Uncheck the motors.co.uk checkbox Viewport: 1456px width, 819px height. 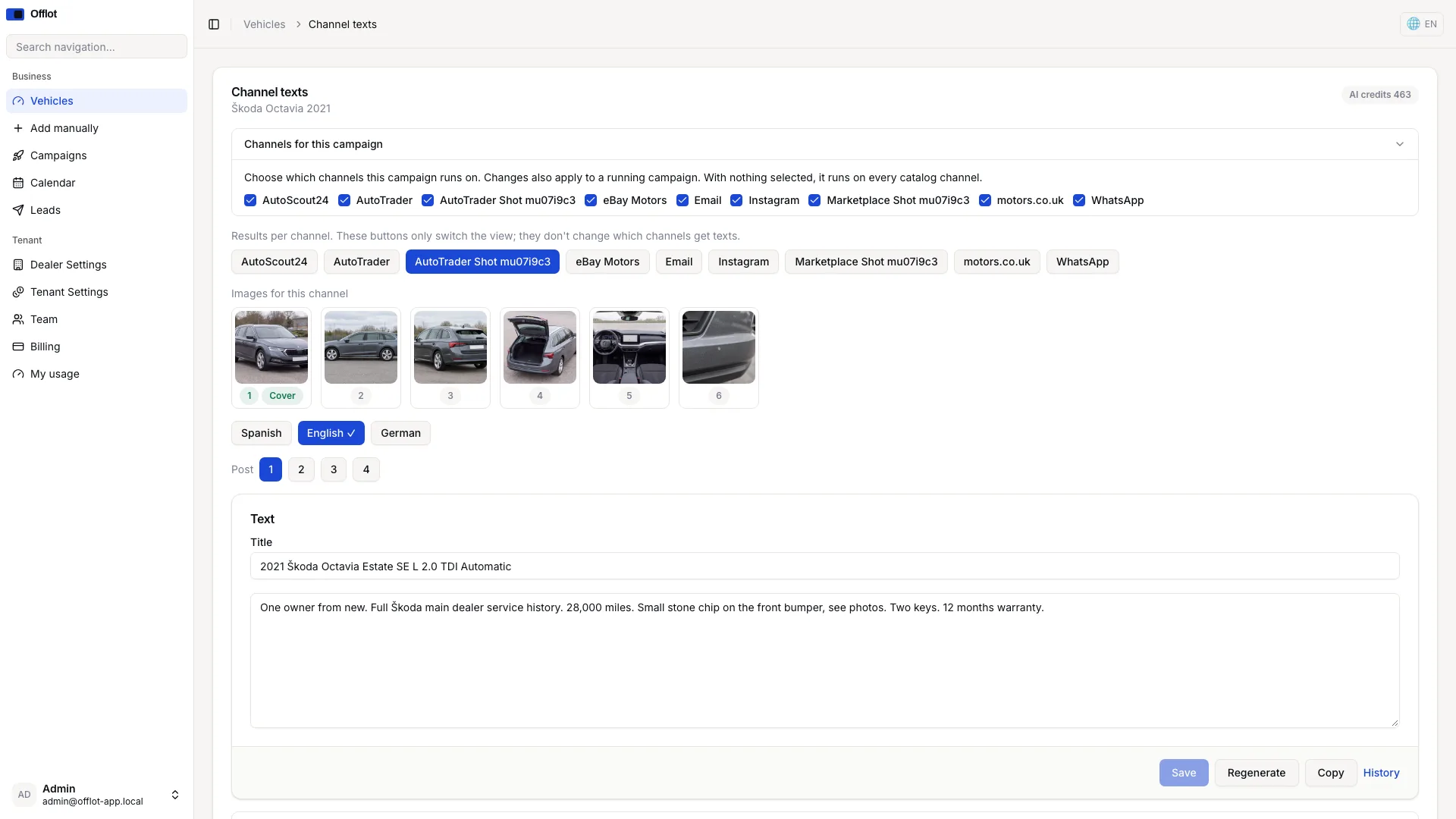(985, 200)
